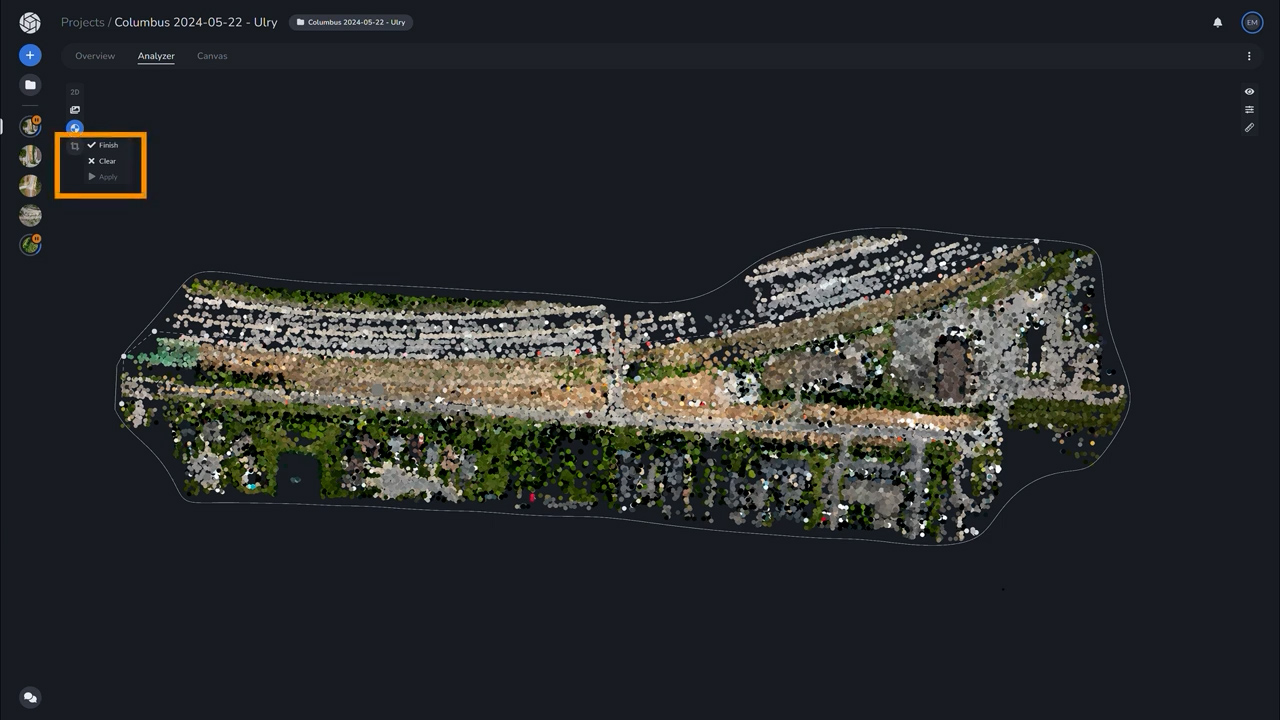1280x720 pixels.
Task: Open the folder icon in sidebar
Action: (30, 85)
